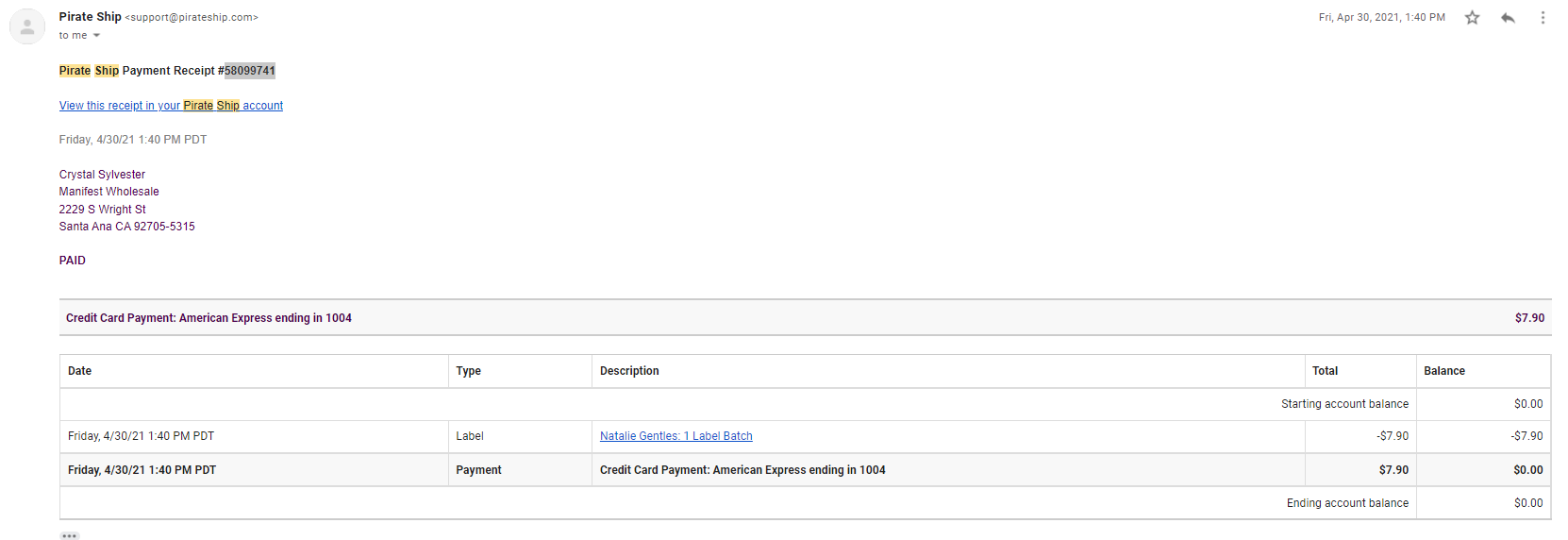The image size is (1568, 540).
Task: Click the $7.90 total in Payment row
Action: click(1393, 470)
